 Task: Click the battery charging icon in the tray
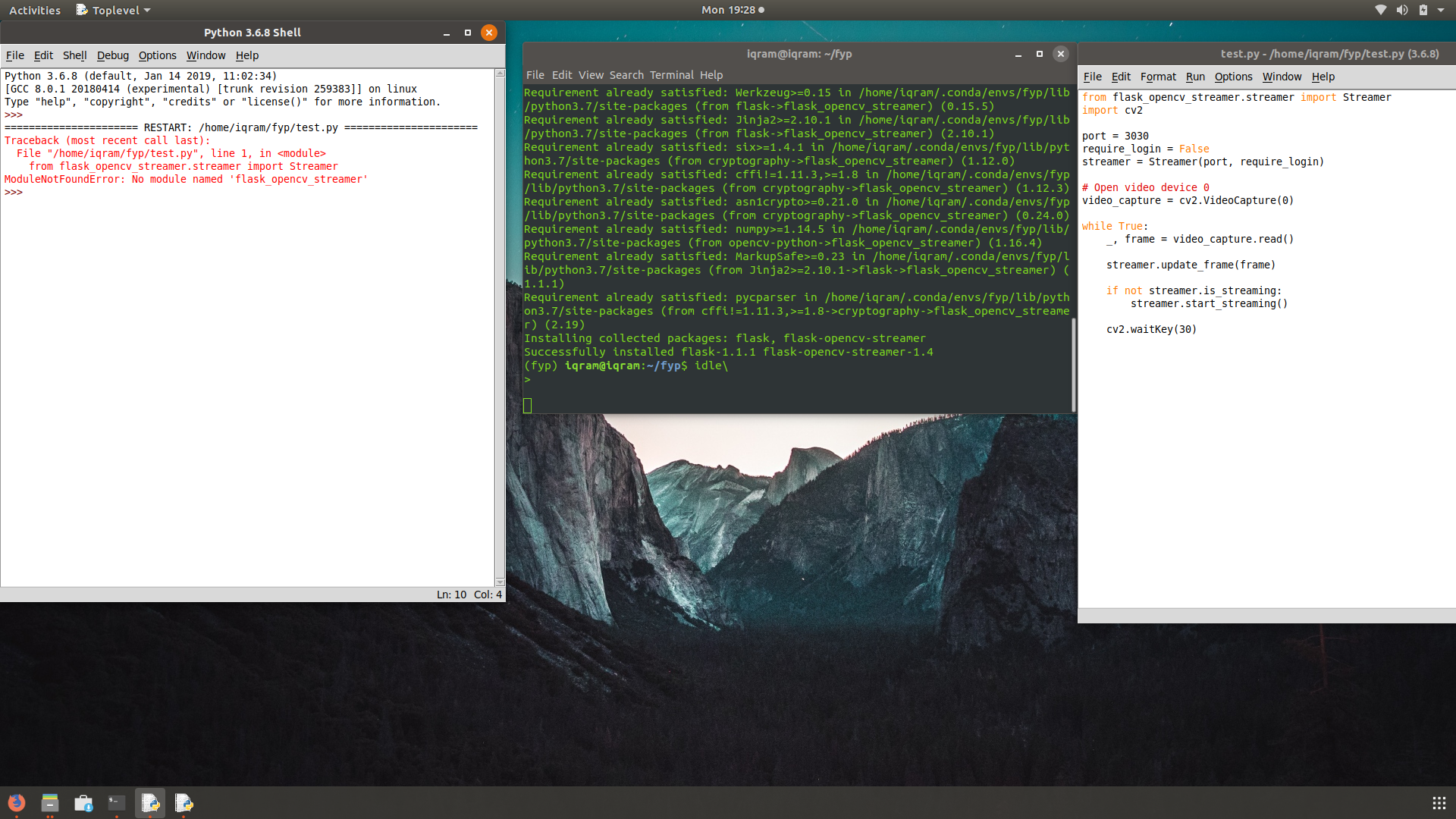coord(1424,10)
